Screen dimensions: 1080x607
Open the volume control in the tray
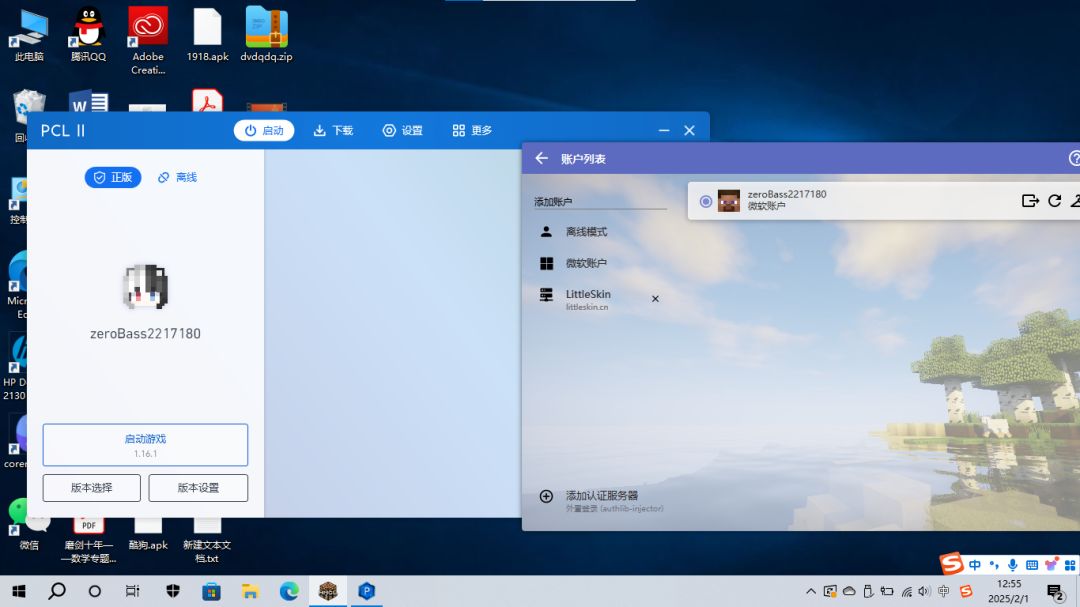click(x=924, y=591)
